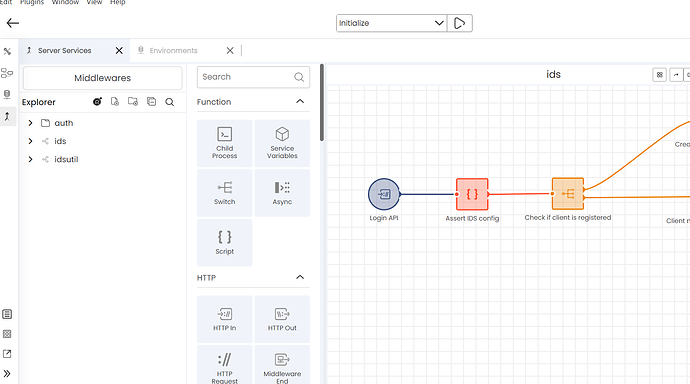The width and height of the screenshot is (690, 384).
Task: Click the external link sidebar icon
Action: point(7,354)
